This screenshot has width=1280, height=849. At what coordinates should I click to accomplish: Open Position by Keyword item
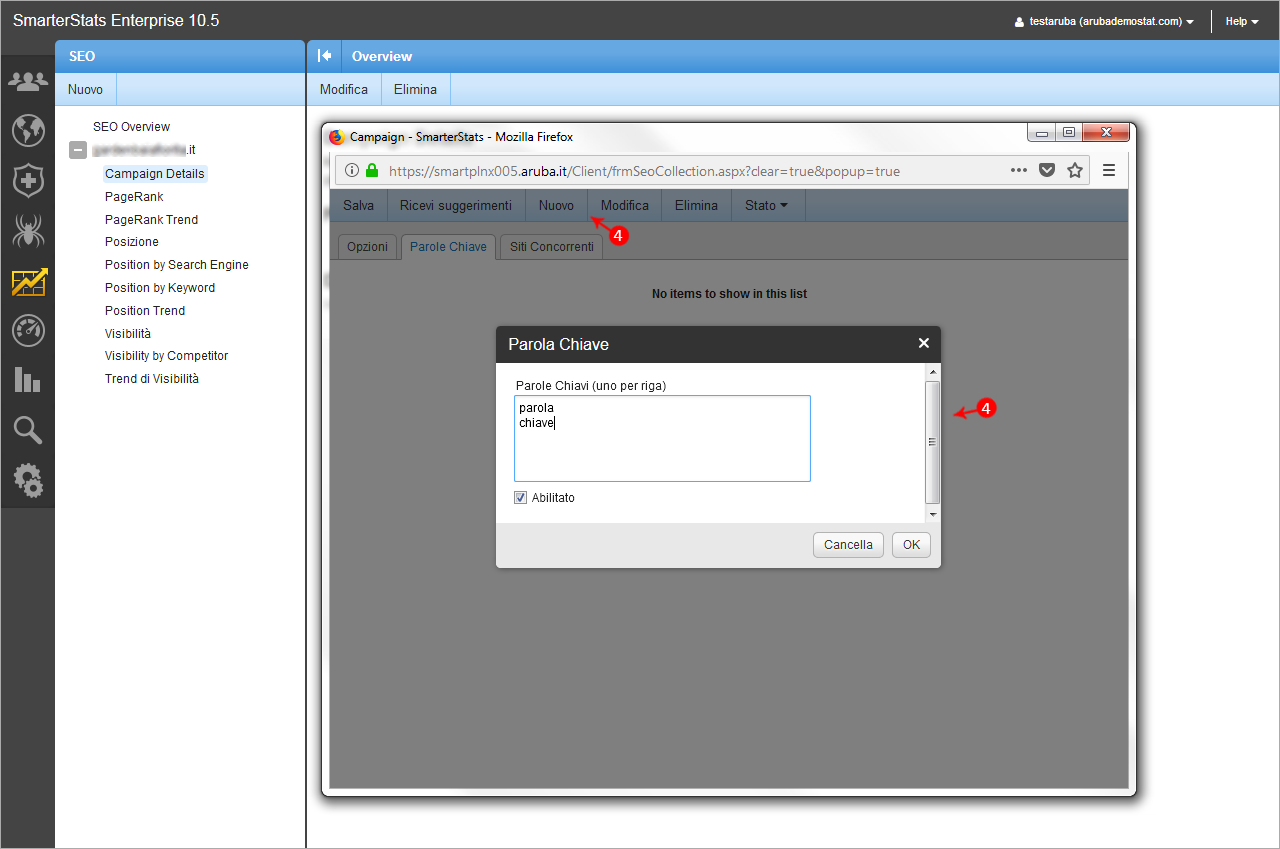(x=160, y=288)
